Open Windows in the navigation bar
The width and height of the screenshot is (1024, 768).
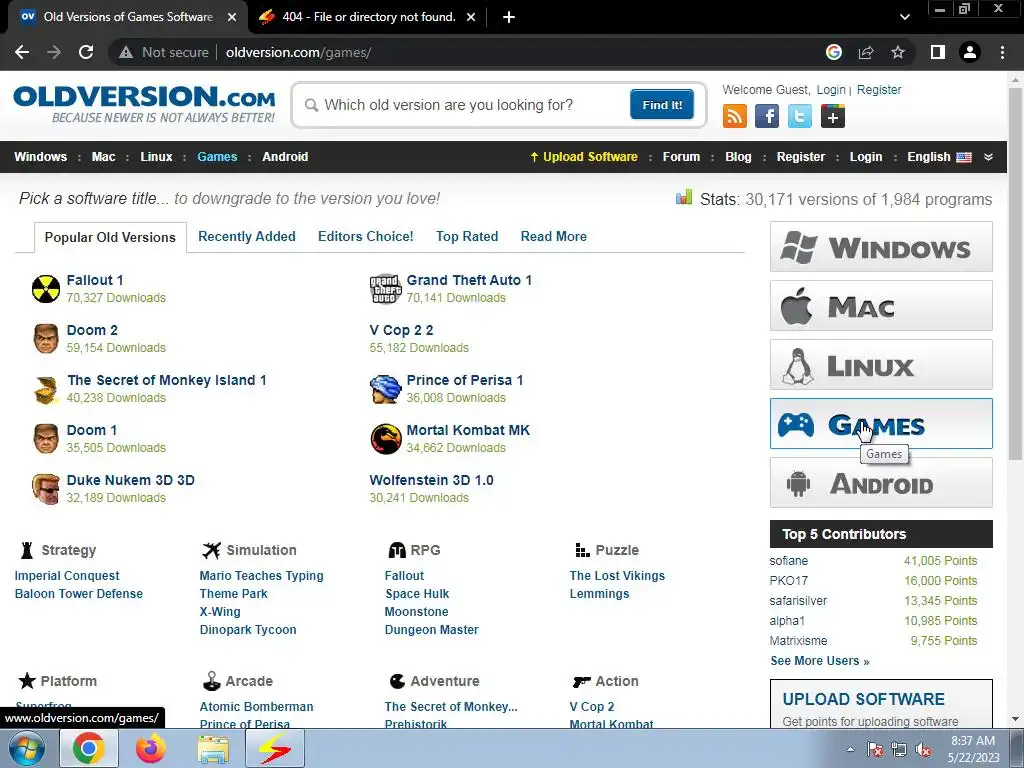point(40,157)
